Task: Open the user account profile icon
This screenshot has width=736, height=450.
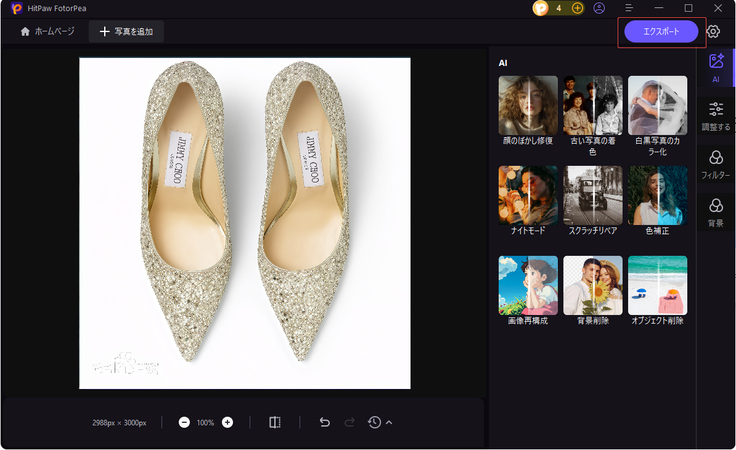Action: (599, 8)
